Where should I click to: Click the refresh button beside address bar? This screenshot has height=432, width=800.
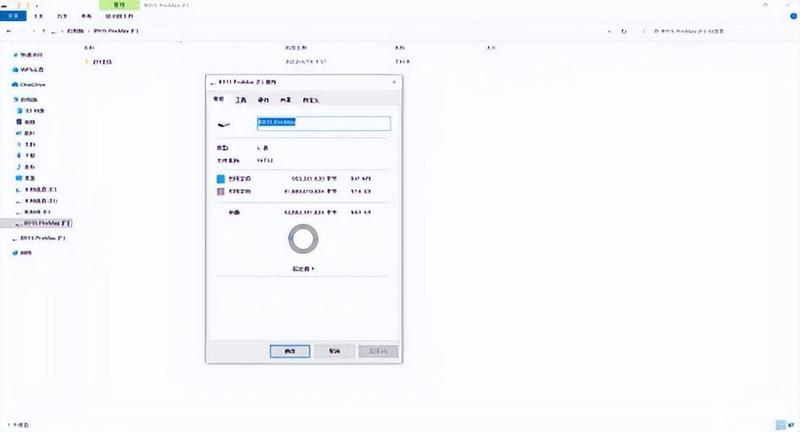pos(623,32)
